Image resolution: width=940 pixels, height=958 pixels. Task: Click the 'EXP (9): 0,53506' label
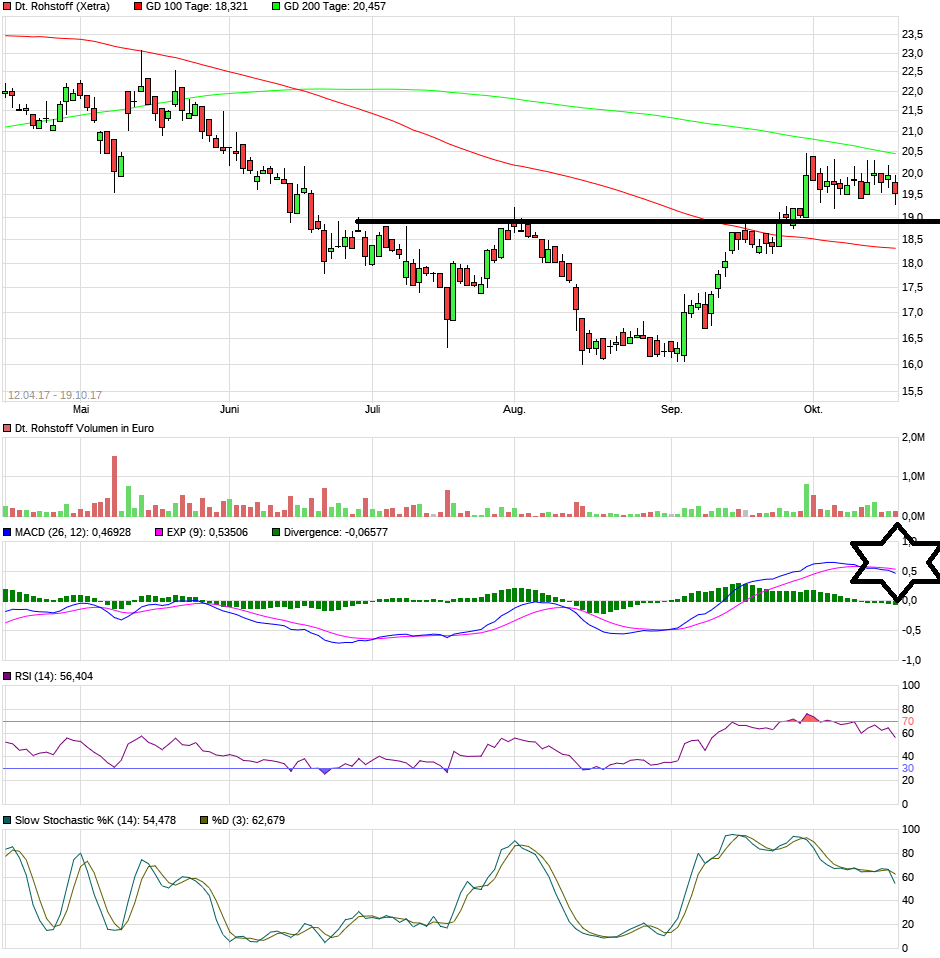click(208, 532)
